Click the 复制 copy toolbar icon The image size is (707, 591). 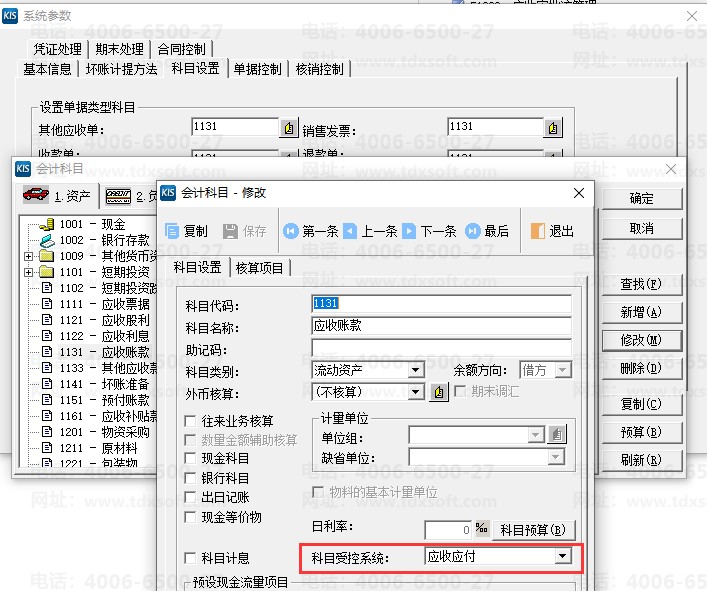click(x=172, y=231)
